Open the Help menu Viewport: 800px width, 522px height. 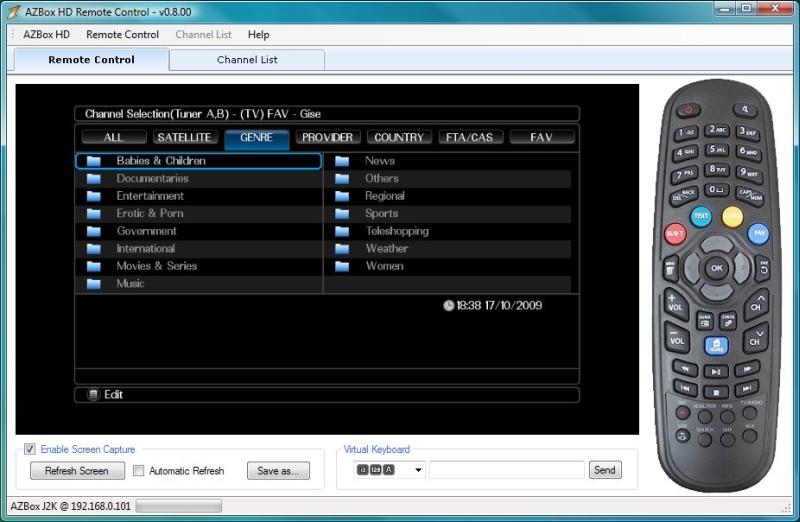[x=259, y=35]
